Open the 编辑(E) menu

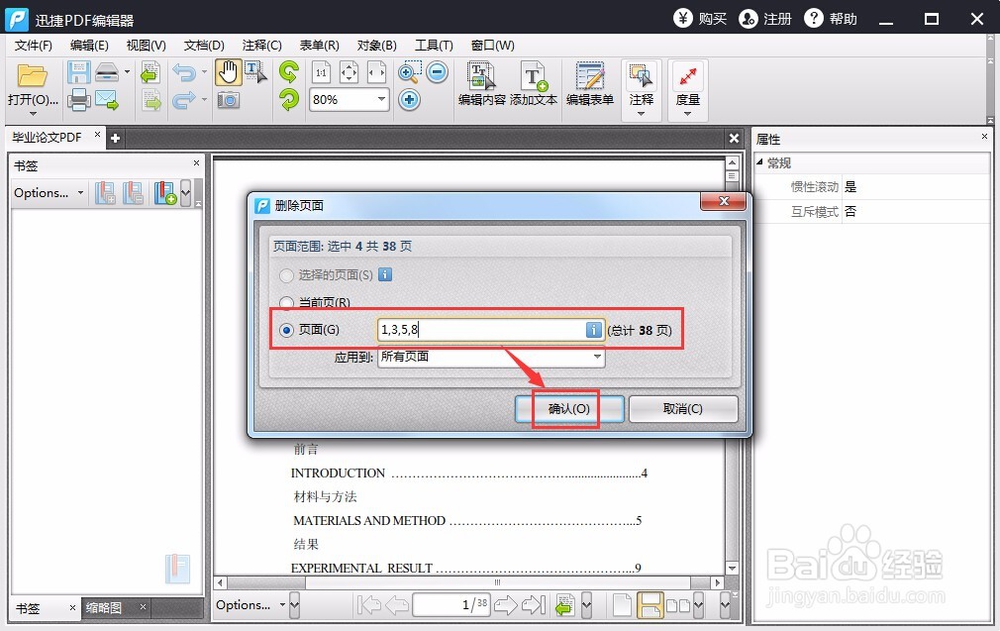[89, 45]
